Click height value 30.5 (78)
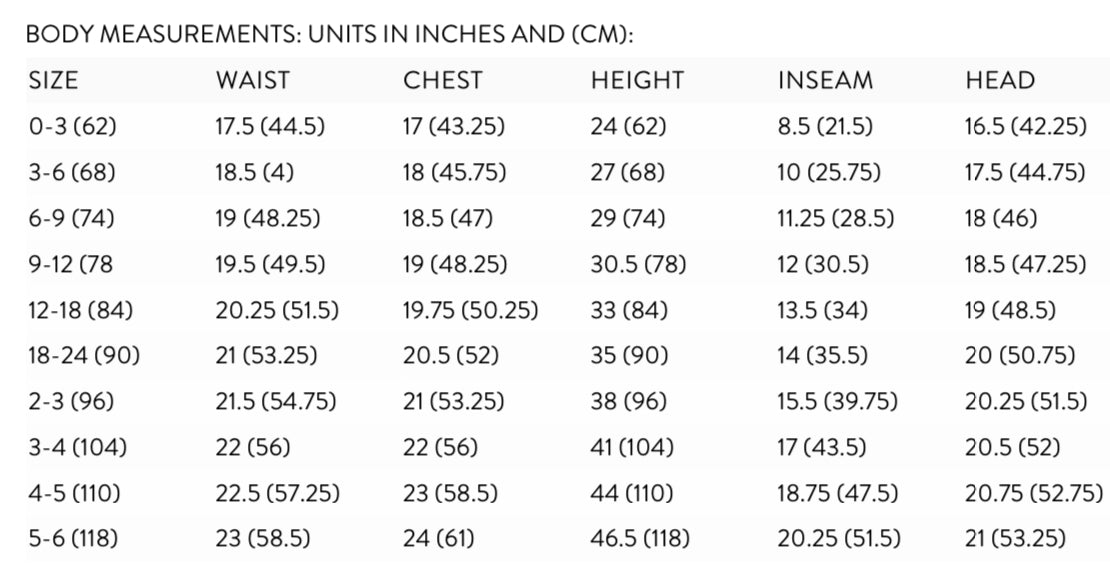 coord(639,264)
